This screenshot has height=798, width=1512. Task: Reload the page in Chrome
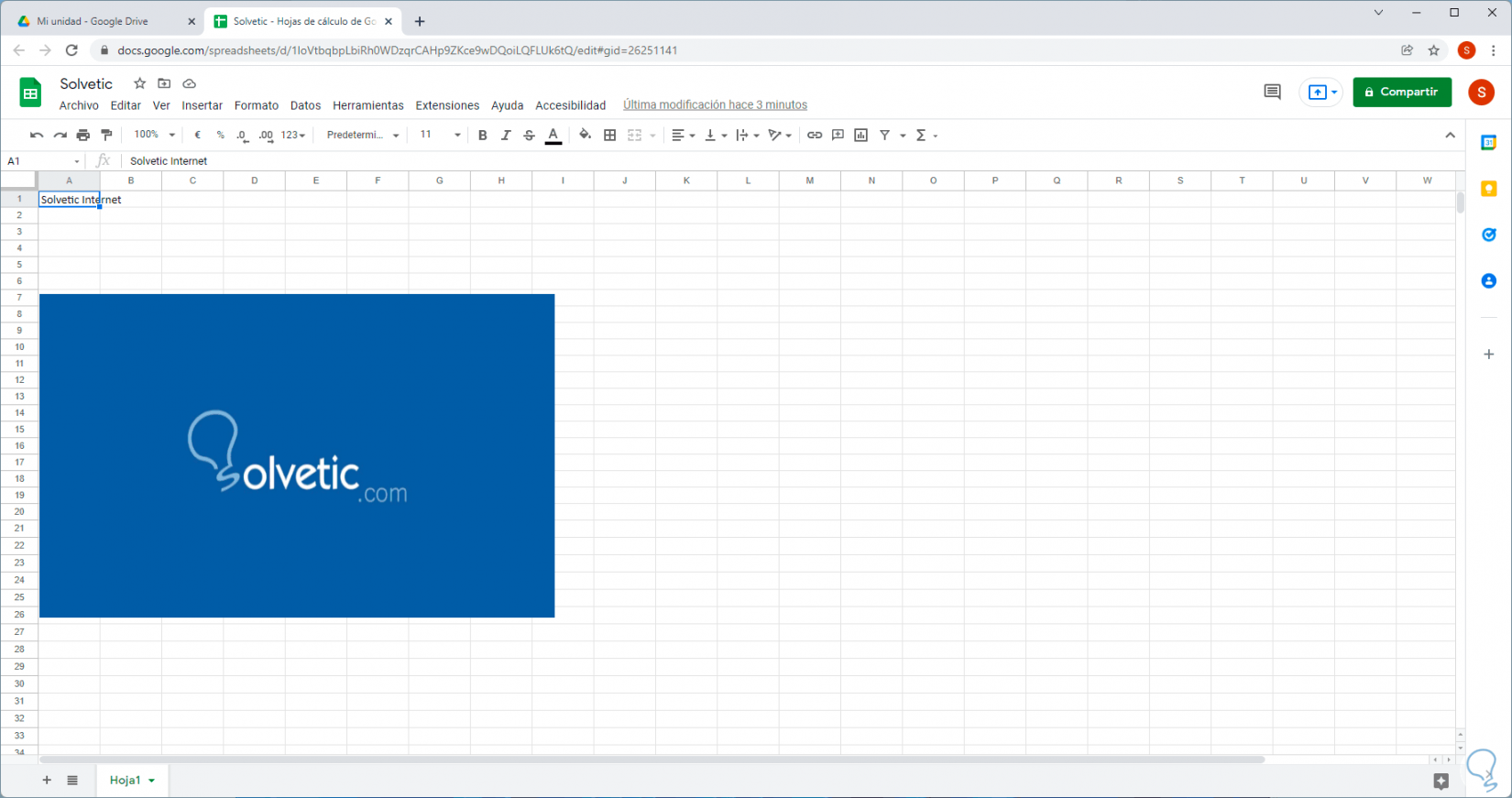coord(71,50)
